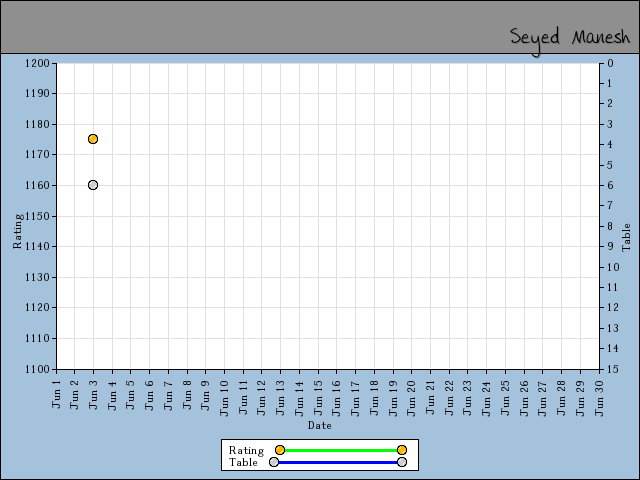Click the left orange Rating legend marker
This screenshot has width=640, height=480.
coord(280,450)
